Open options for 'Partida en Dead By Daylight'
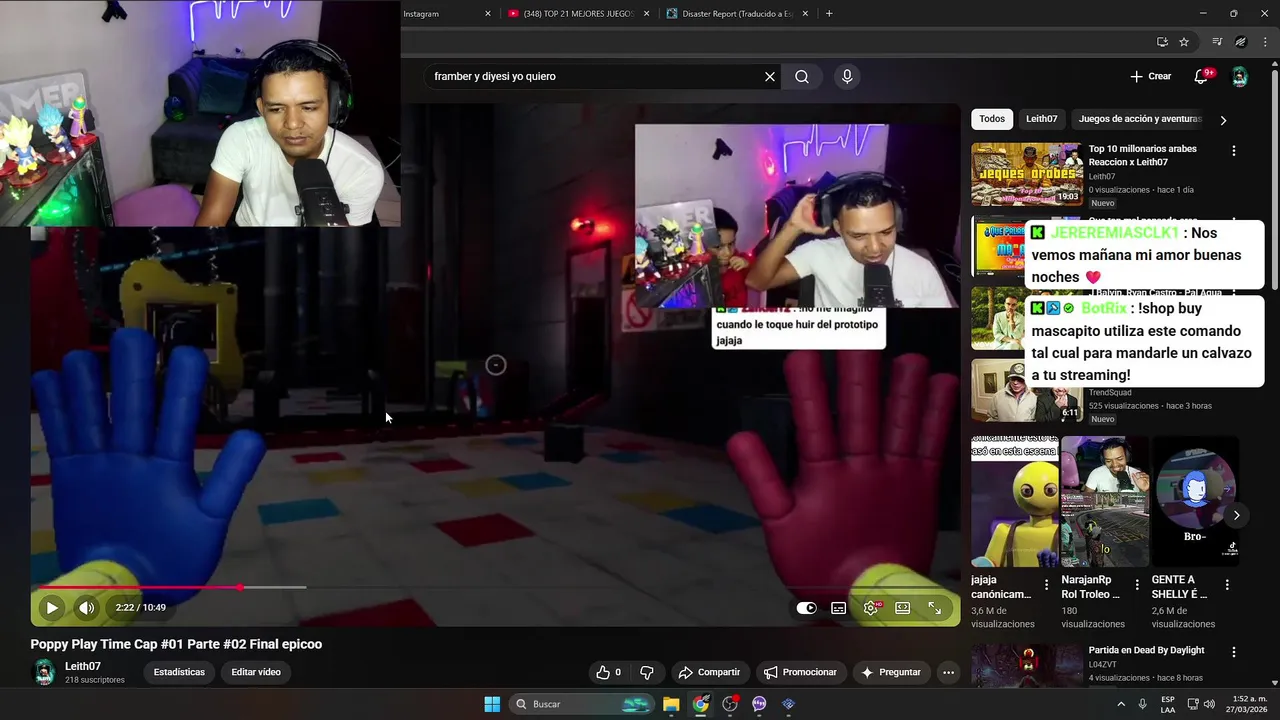This screenshot has width=1280, height=720. coord(1233,652)
